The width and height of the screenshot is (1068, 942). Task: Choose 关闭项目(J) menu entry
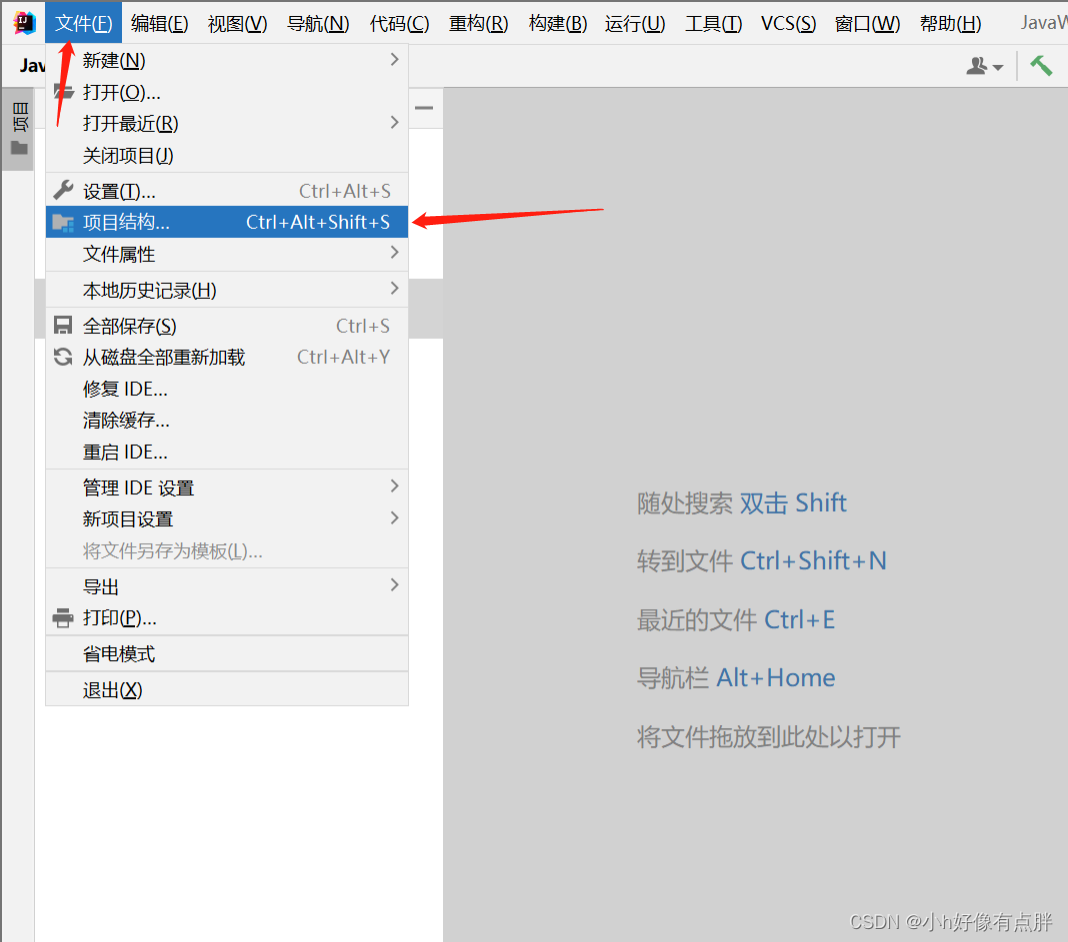pos(227,155)
